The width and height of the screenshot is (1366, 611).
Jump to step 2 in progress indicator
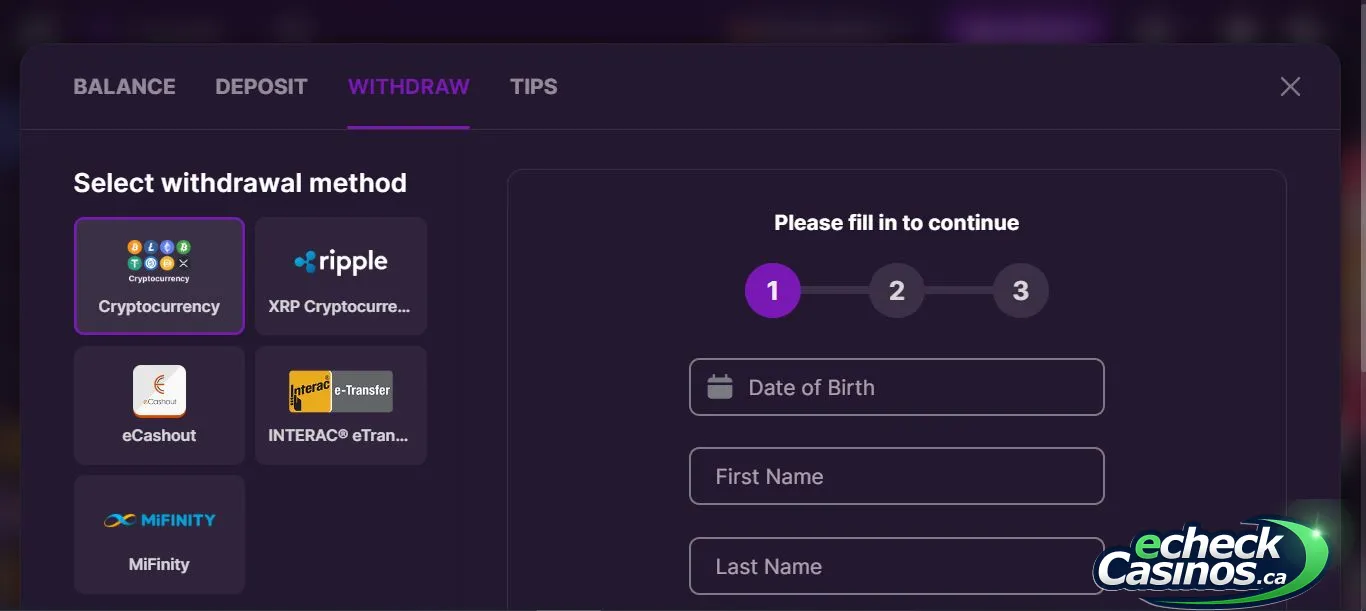(x=896, y=290)
